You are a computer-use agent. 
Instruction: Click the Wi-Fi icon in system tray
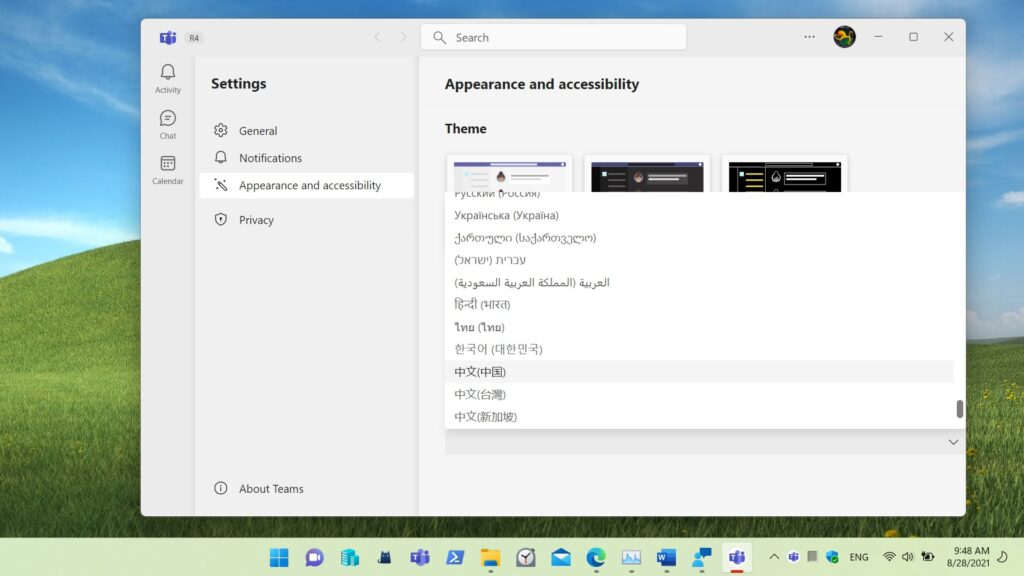(x=889, y=557)
